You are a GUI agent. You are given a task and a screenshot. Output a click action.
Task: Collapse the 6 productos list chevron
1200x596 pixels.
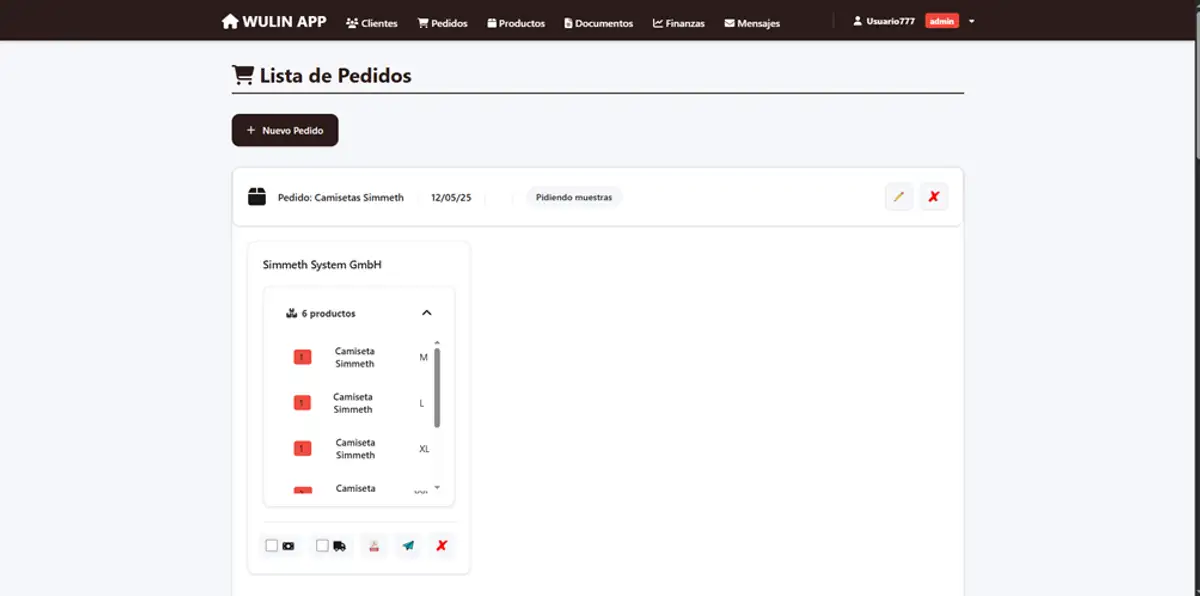pyautogui.click(x=427, y=313)
